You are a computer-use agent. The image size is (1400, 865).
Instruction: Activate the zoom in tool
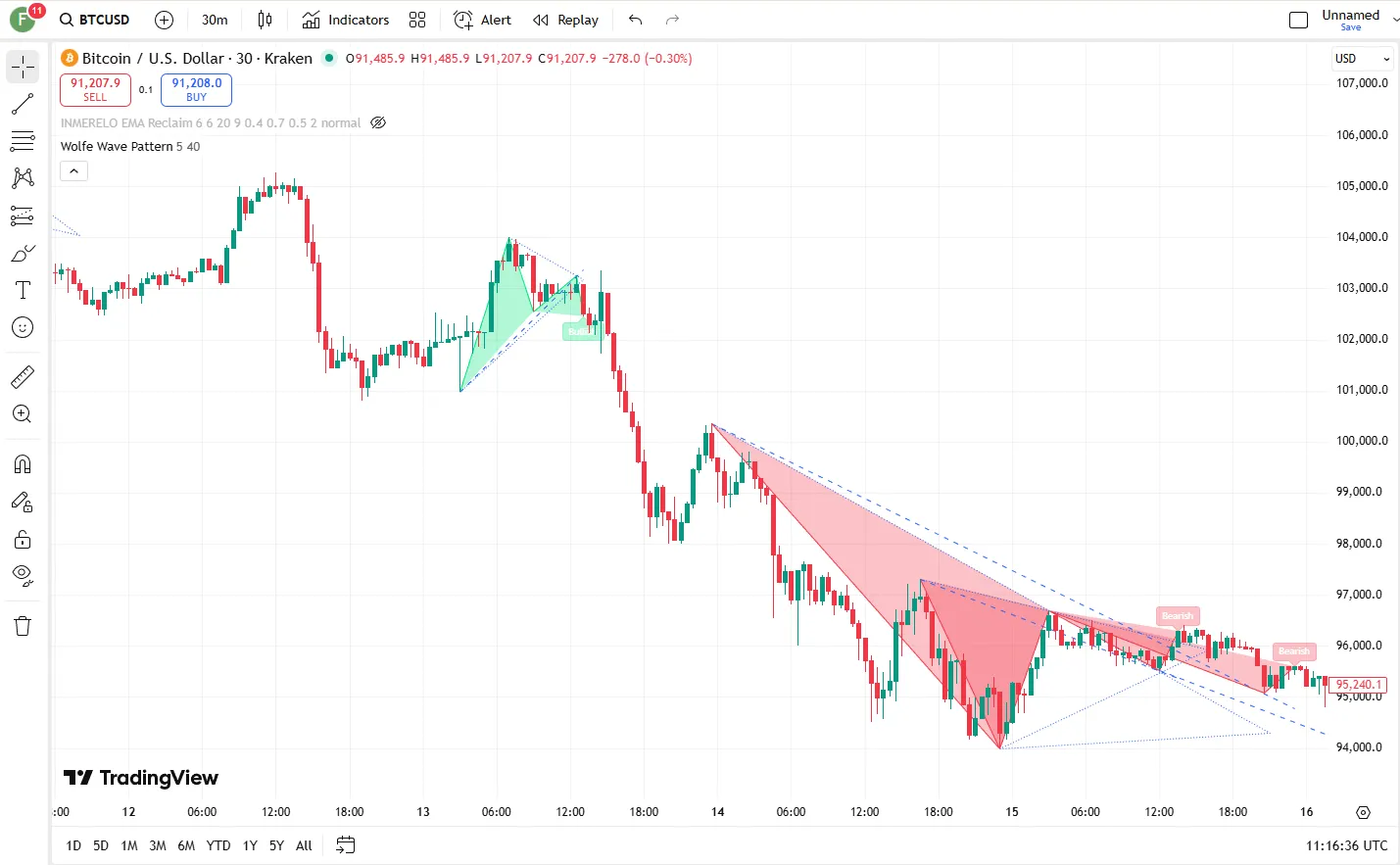tap(23, 413)
